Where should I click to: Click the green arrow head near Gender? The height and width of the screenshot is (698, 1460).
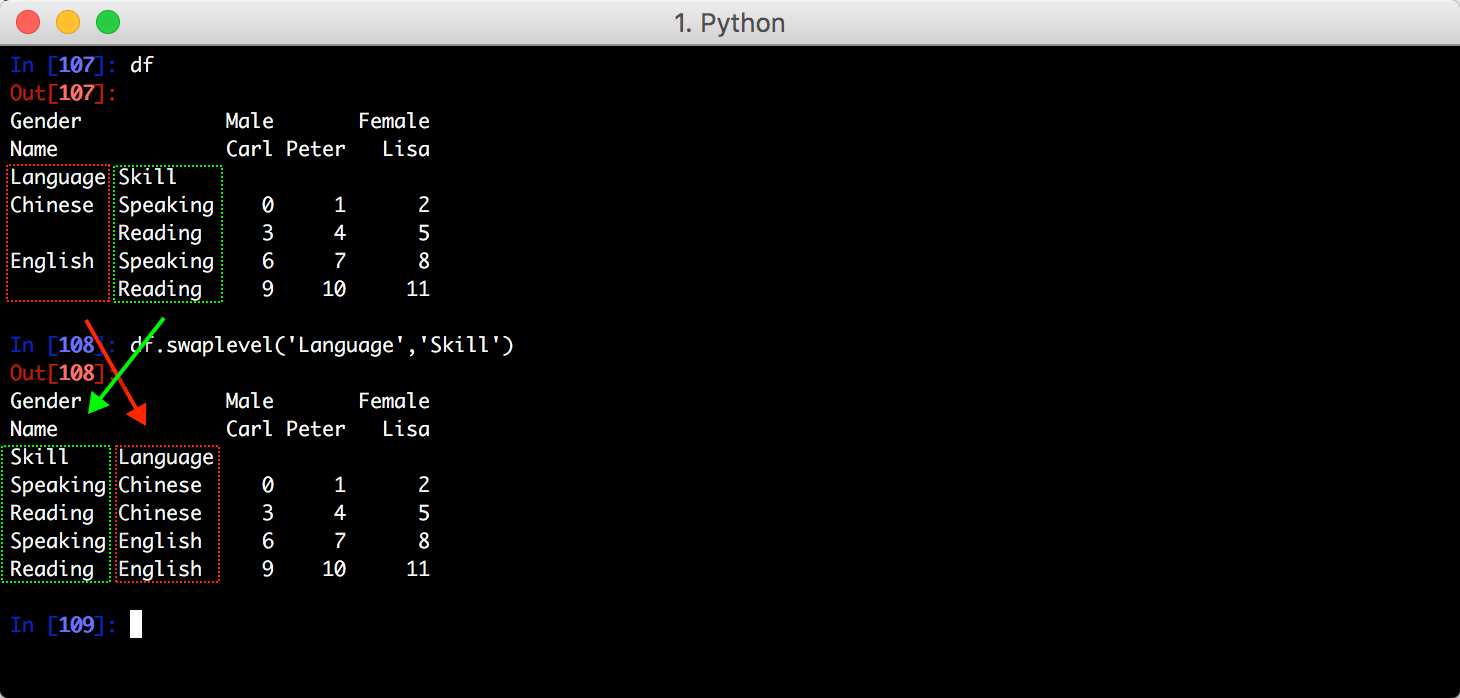96,404
